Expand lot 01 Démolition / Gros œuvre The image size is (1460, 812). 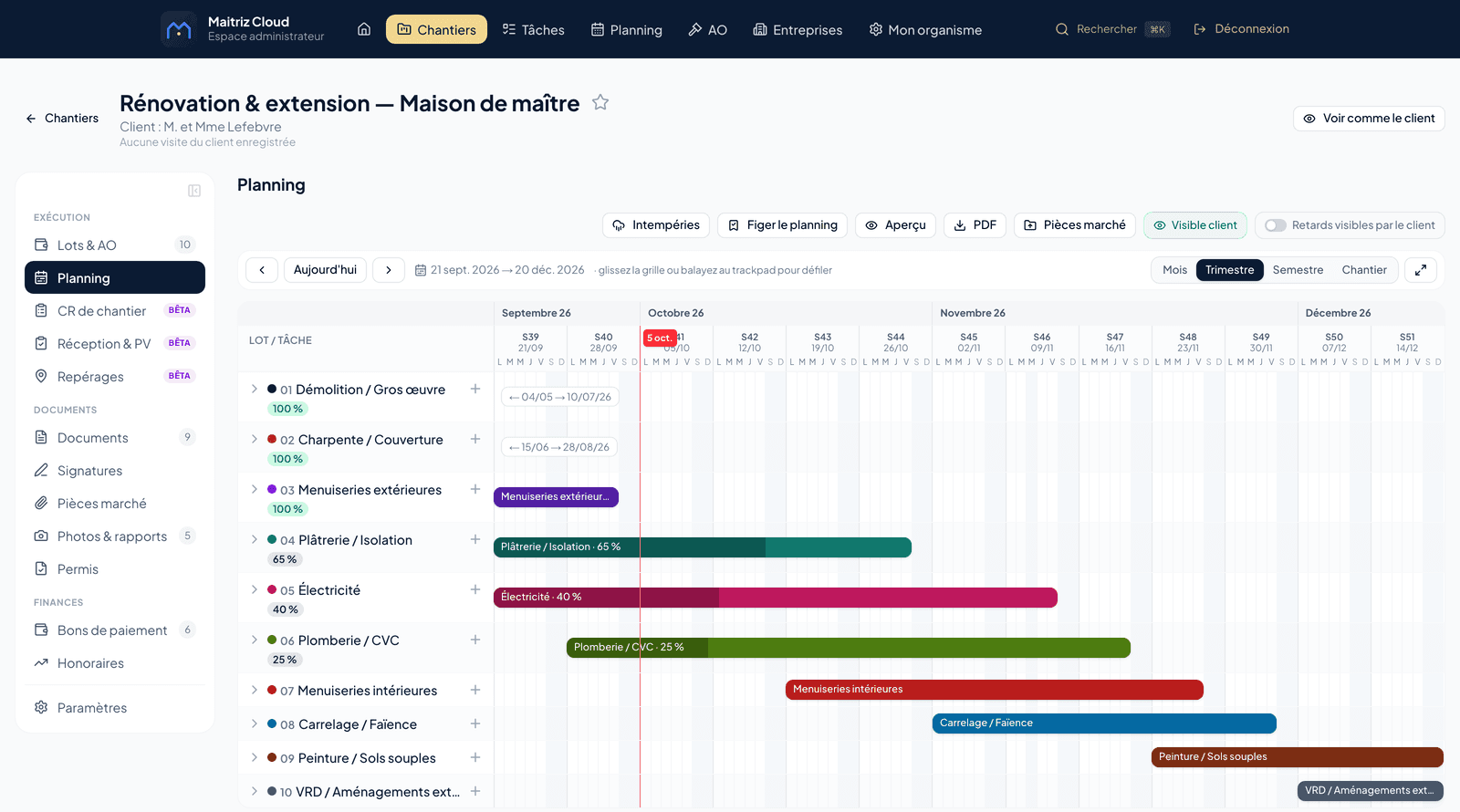(255, 389)
